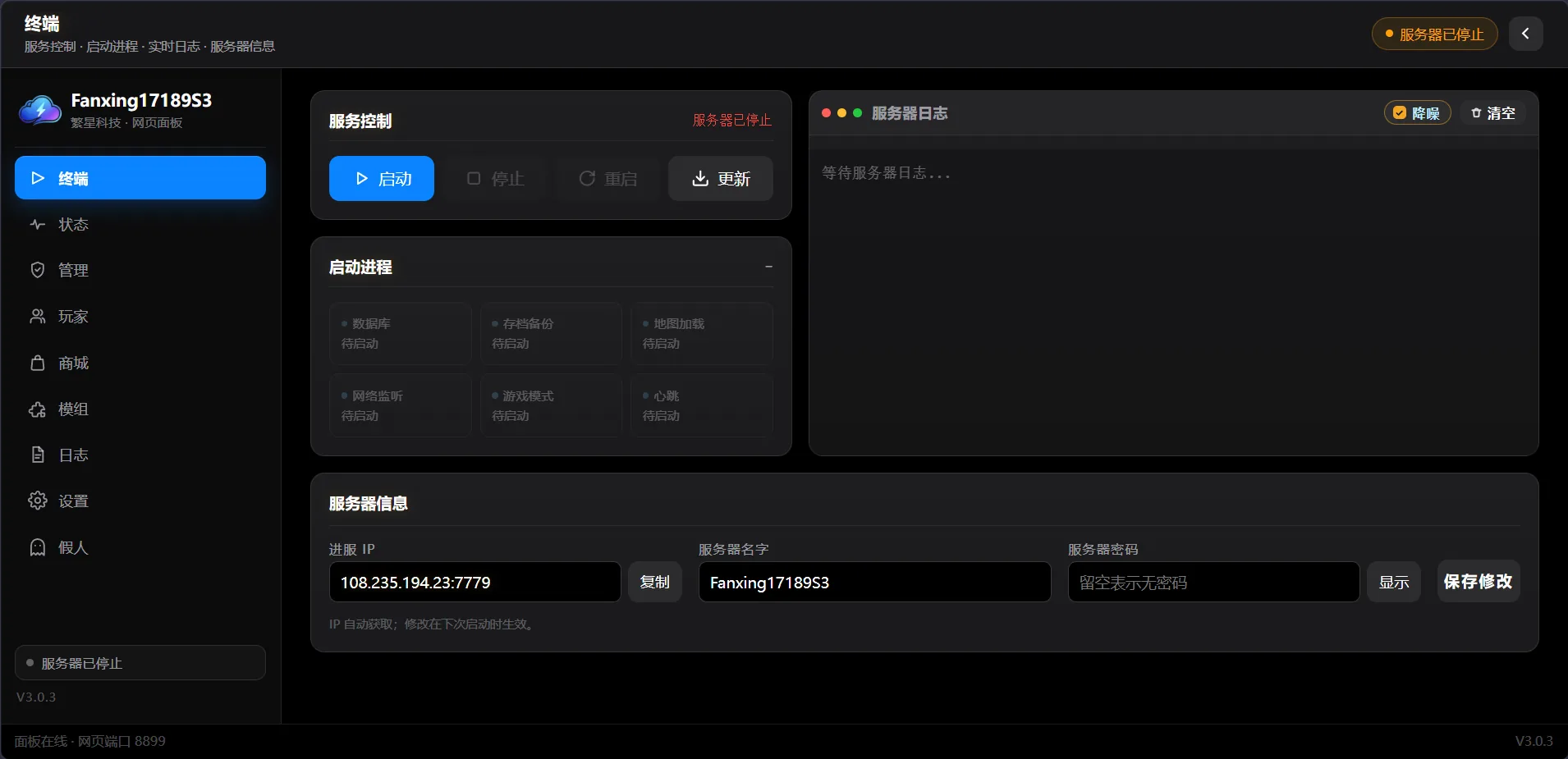
Task: Click the 数据库 process card
Action: tap(401, 333)
